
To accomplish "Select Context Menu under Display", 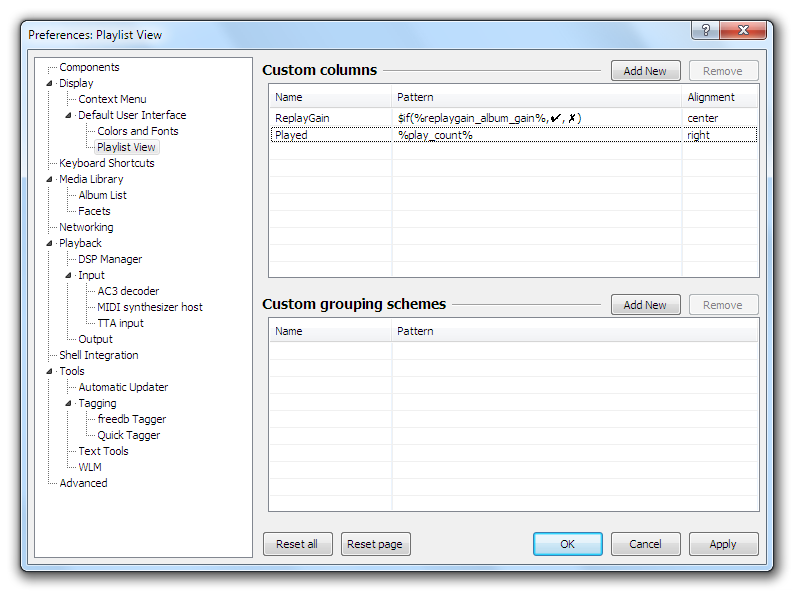I will coord(112,99).
